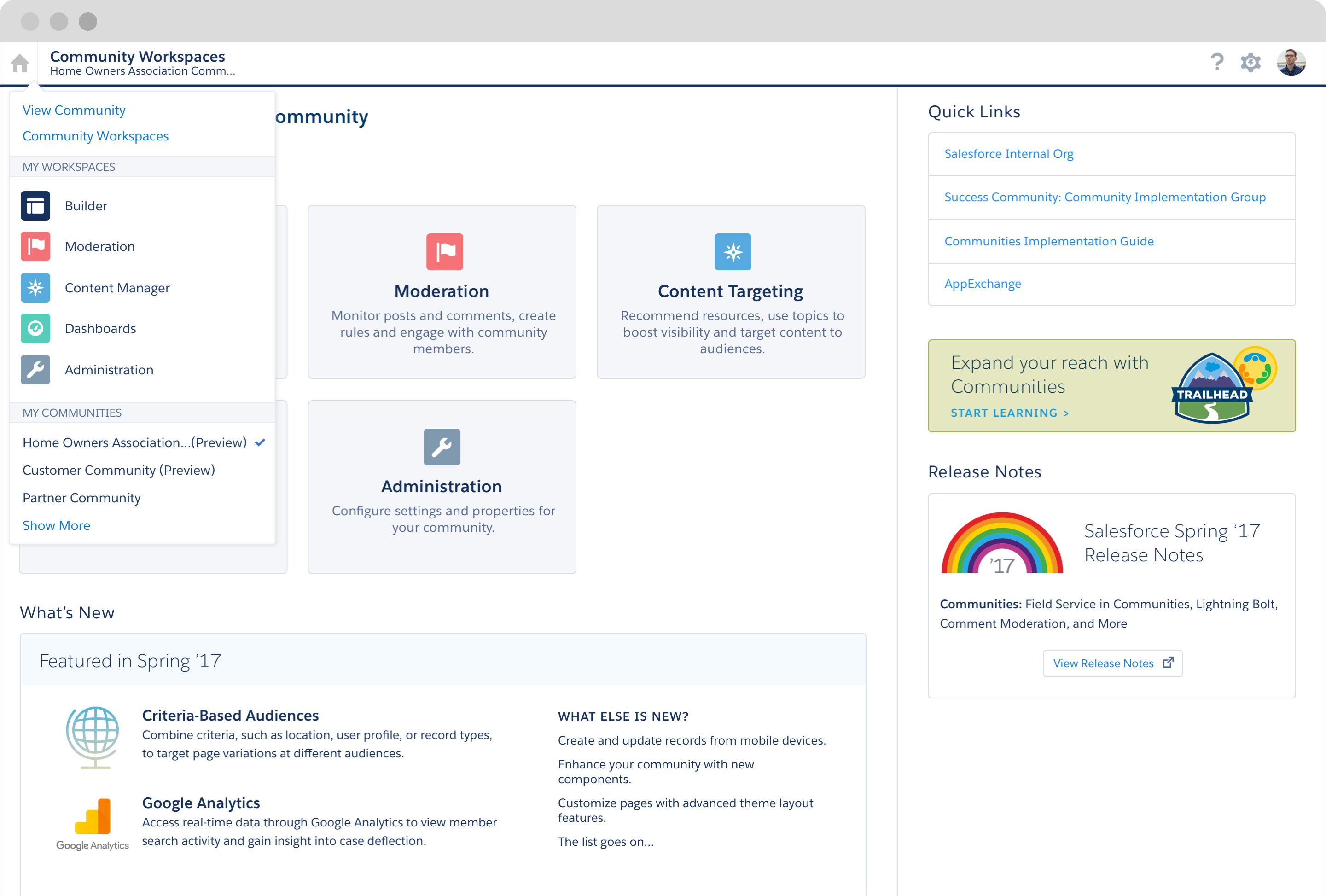Open the Moderation card title
The width and height of the screenshot is (1326, 896).
pyautogui.click(x=442, y=291)
